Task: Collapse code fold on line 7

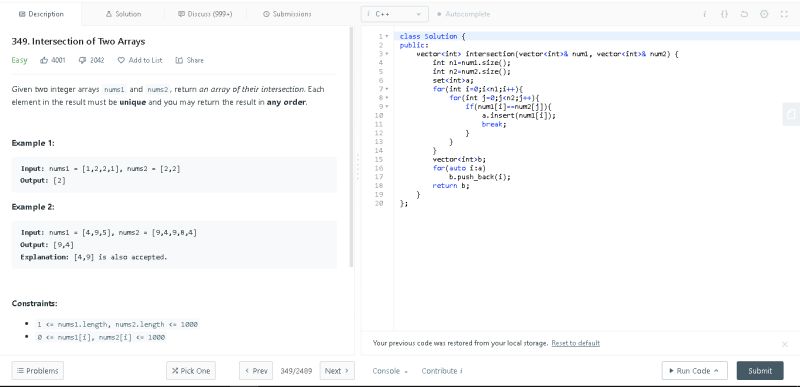Action: click(387, 89)
